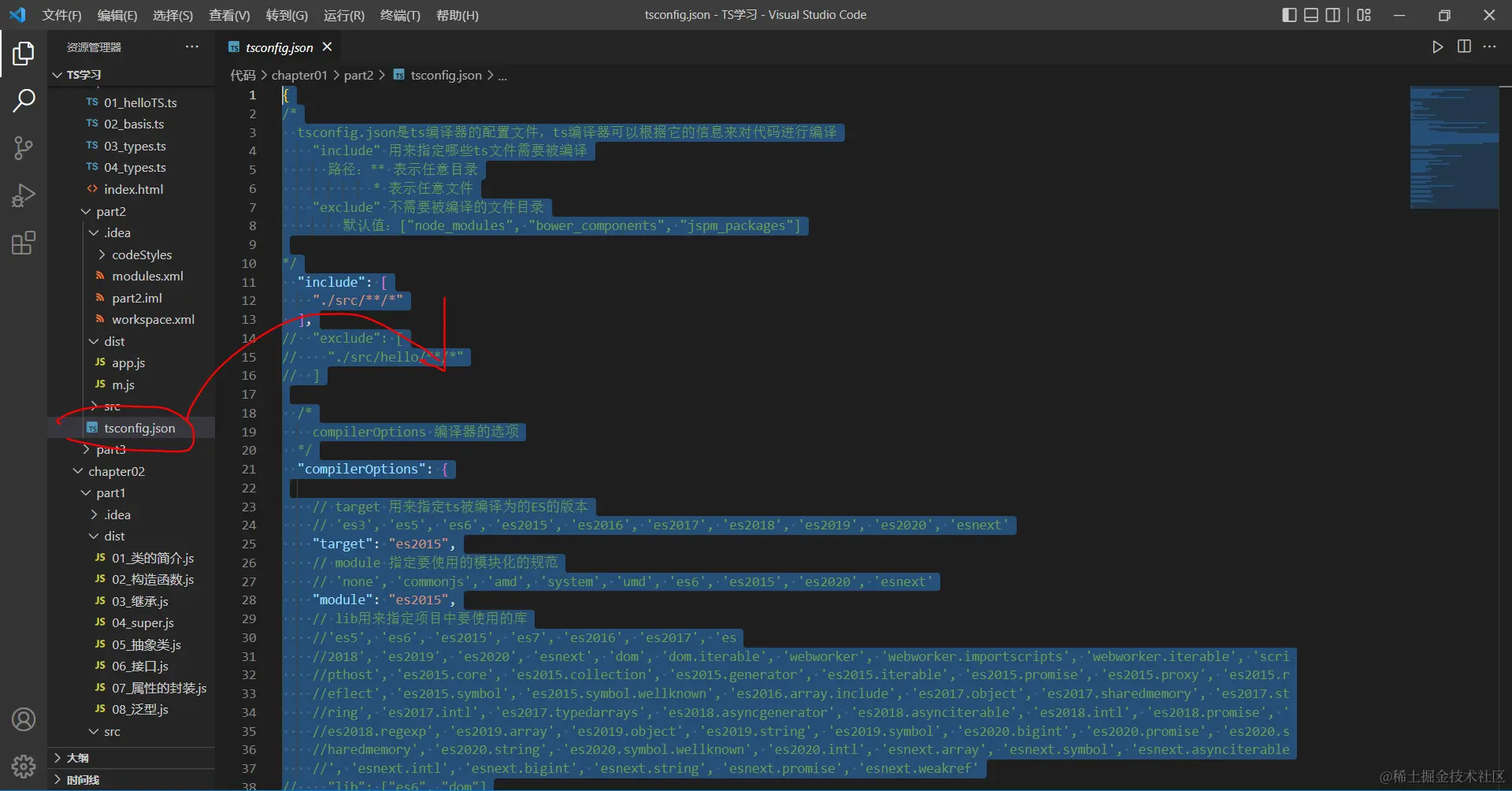The height and width of the screenshot is (791, 1512).
Task: Click the 代码 breadcrumb segment
Action: [x=243, y=76]
